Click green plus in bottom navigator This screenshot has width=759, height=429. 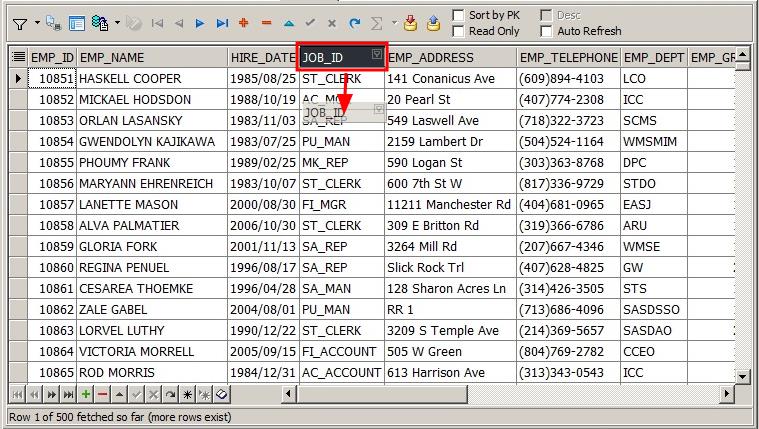tap(86, 394)
